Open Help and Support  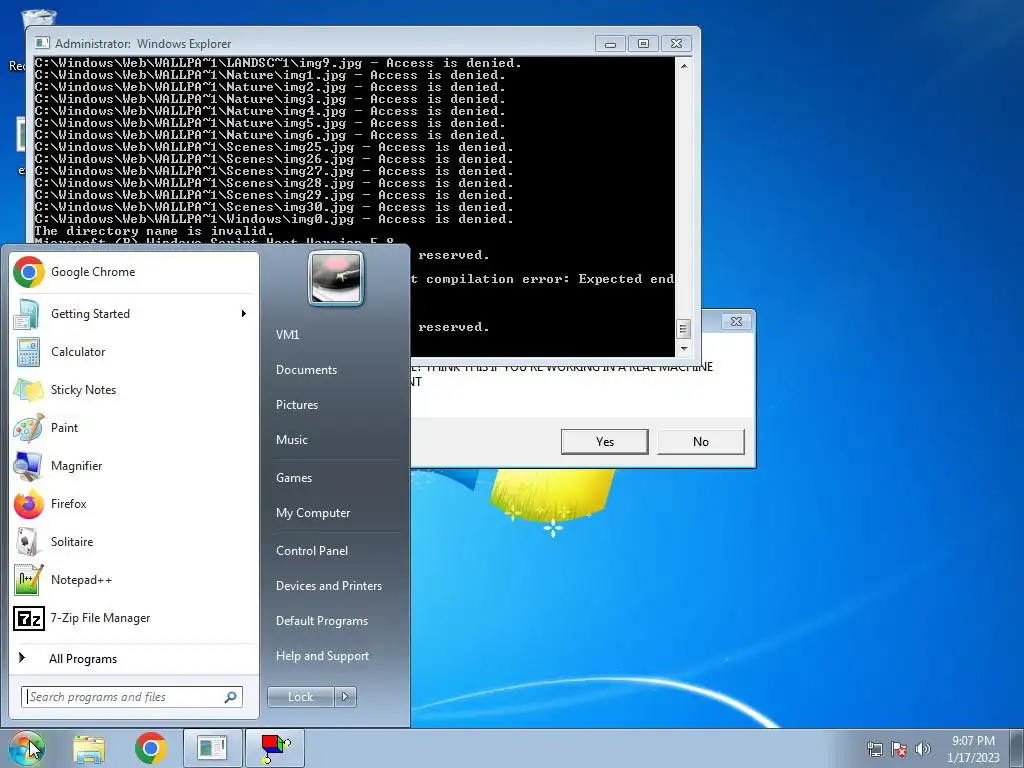click(x=322, y=656)
